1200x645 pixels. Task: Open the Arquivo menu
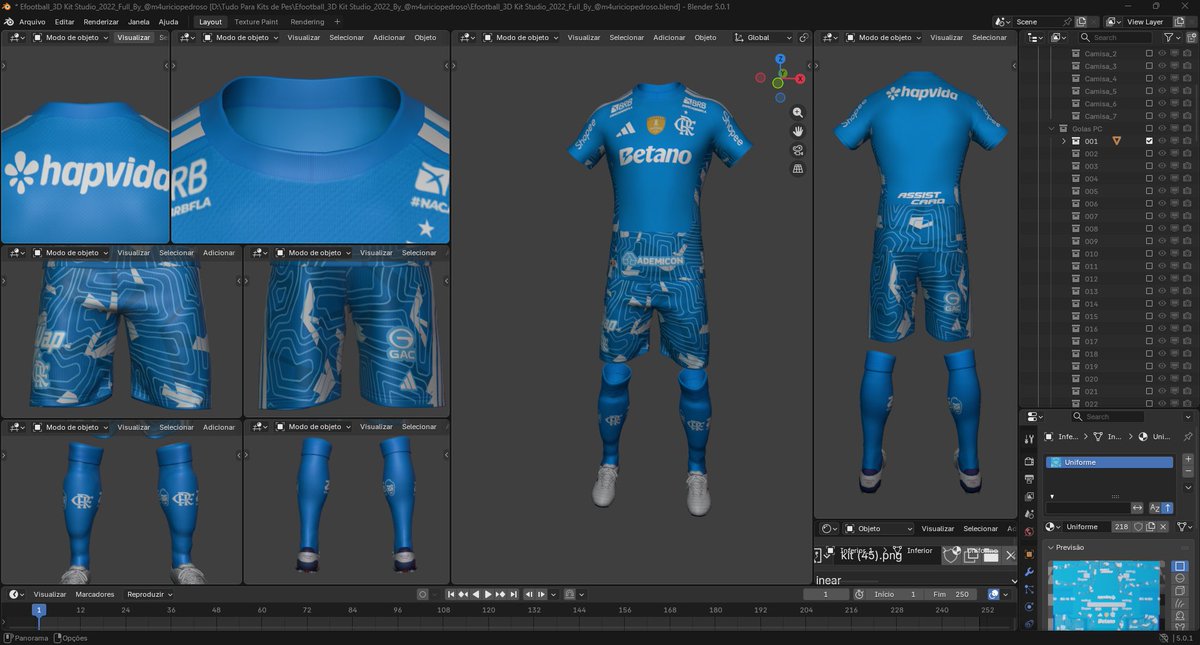click(x=32, y=21)
